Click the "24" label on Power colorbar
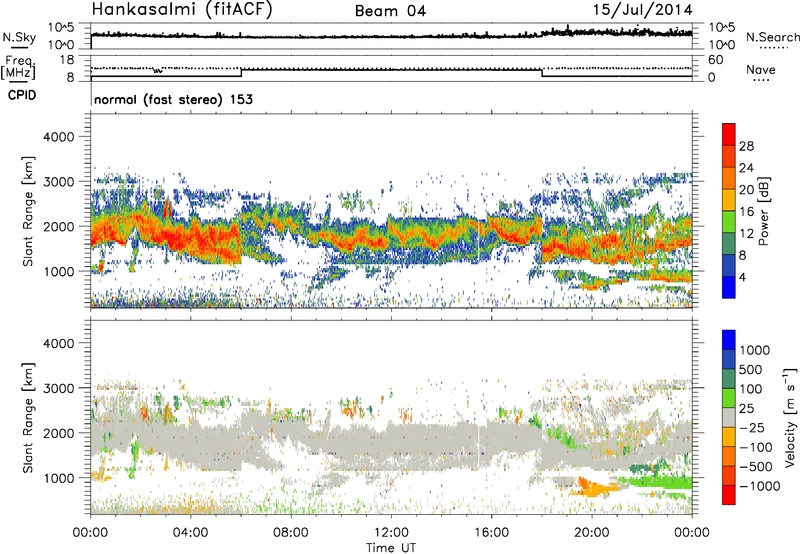800x554 pixels. pyautogui.click(x=746, y=168)
